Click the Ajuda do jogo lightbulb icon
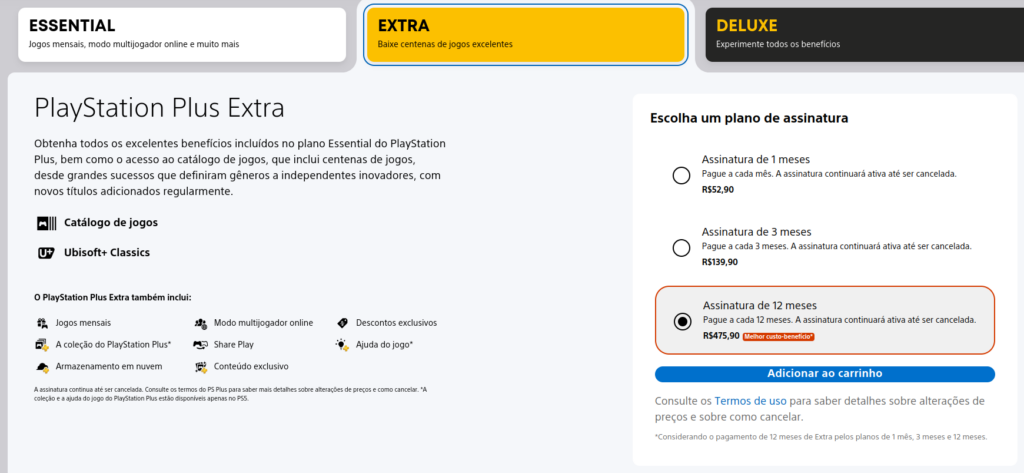 point(342,345)
